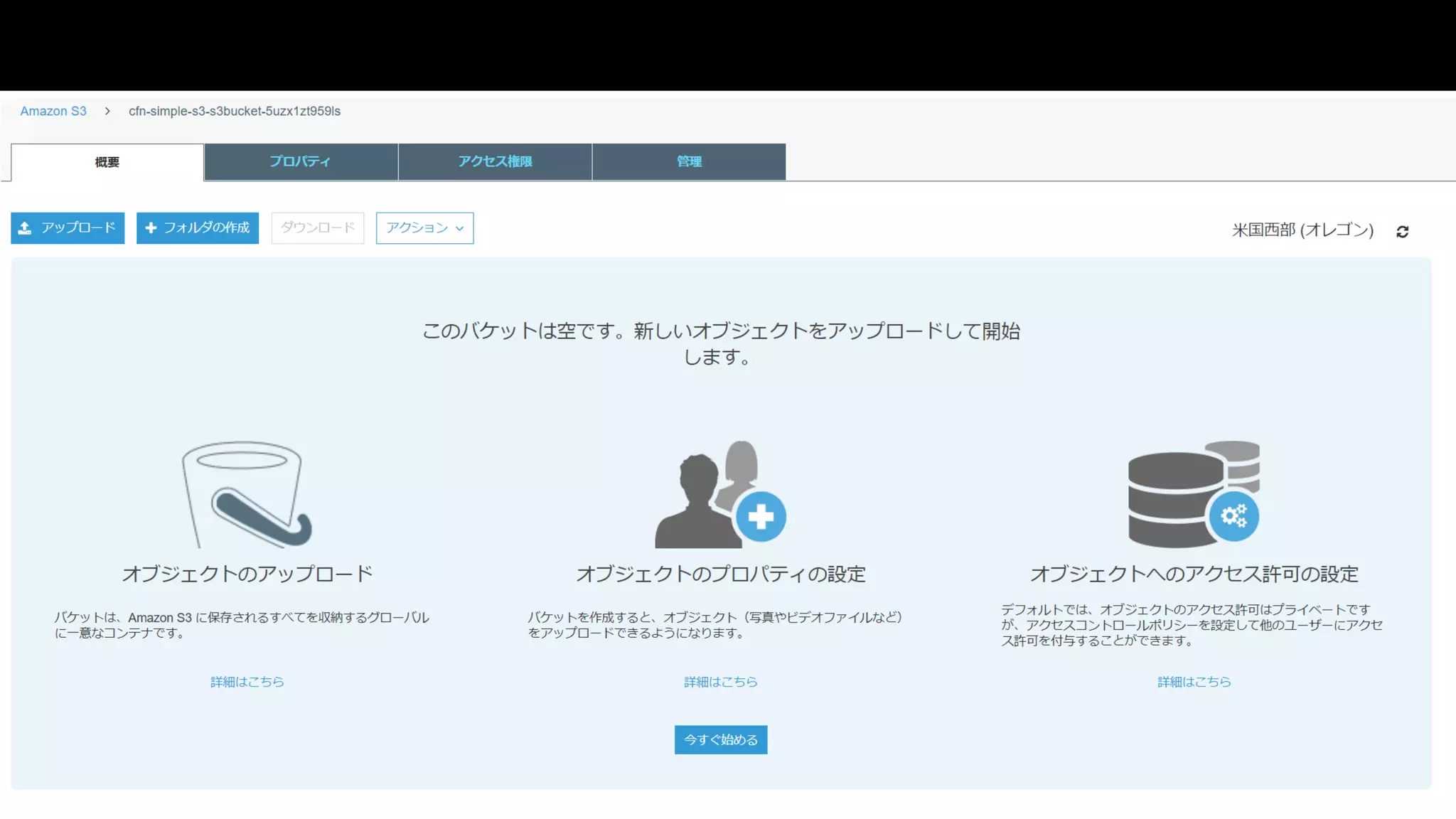The width and height of the screenshot is (1456, 819).
Task: Select the 概要 tab
Action: click(107, 163)
